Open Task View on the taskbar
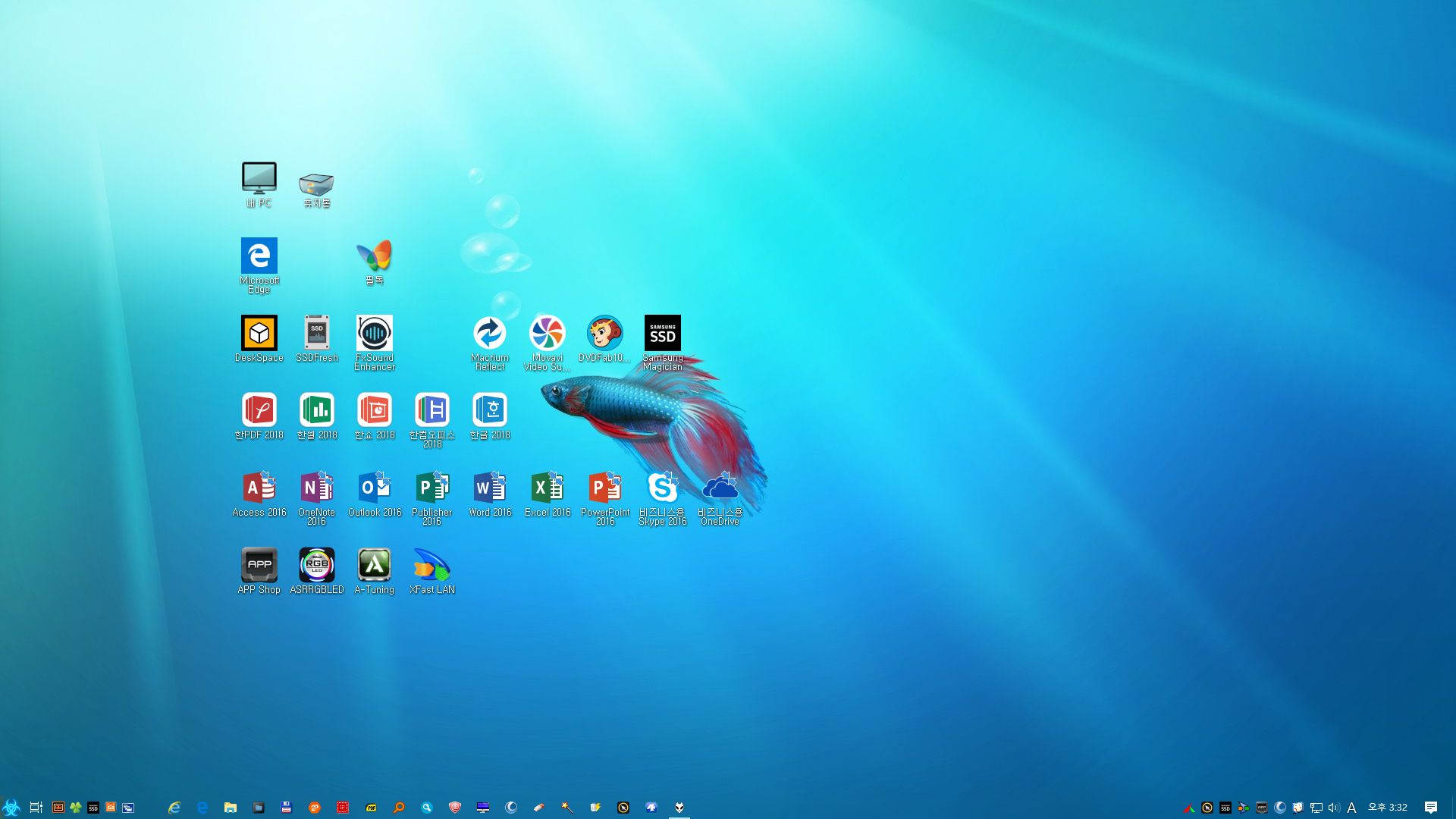 click(36, 807)
